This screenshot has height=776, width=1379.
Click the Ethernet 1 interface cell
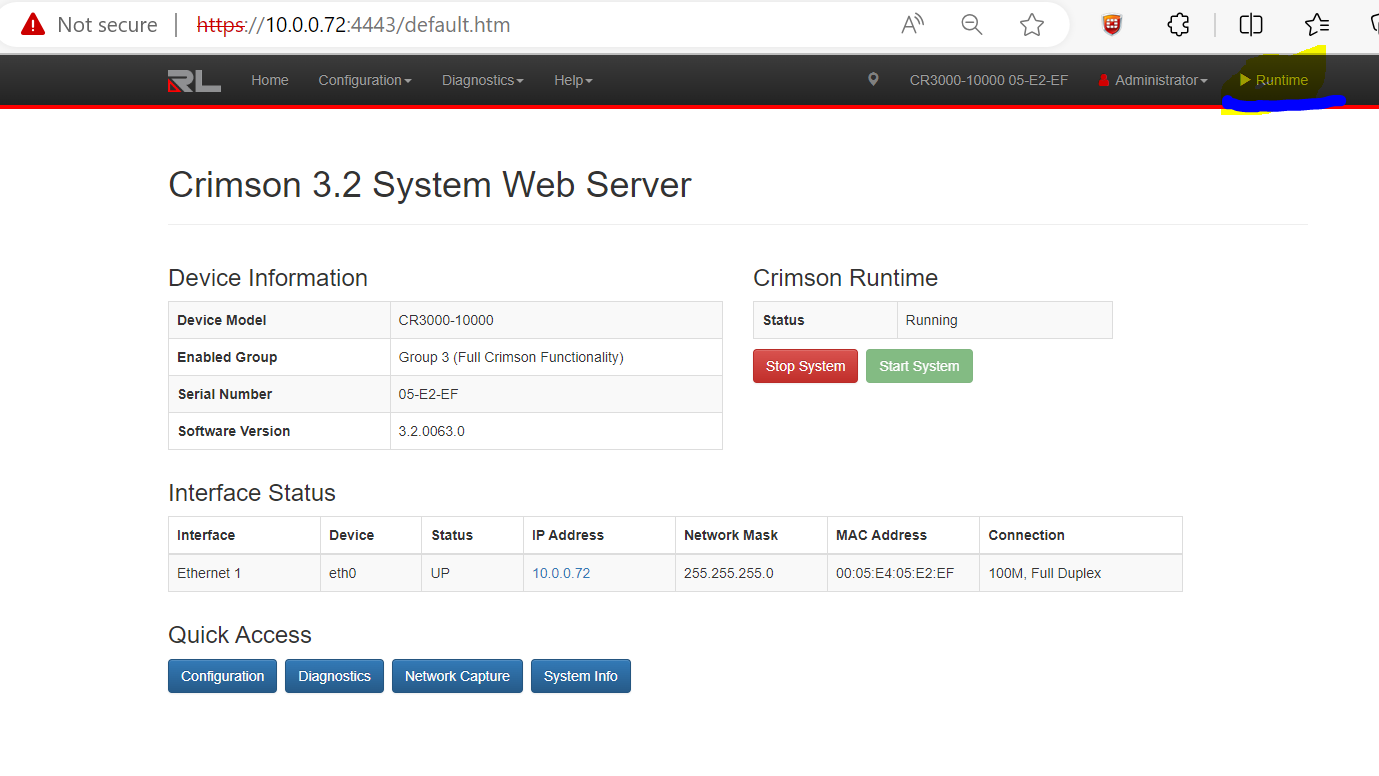tap(244, 573)
